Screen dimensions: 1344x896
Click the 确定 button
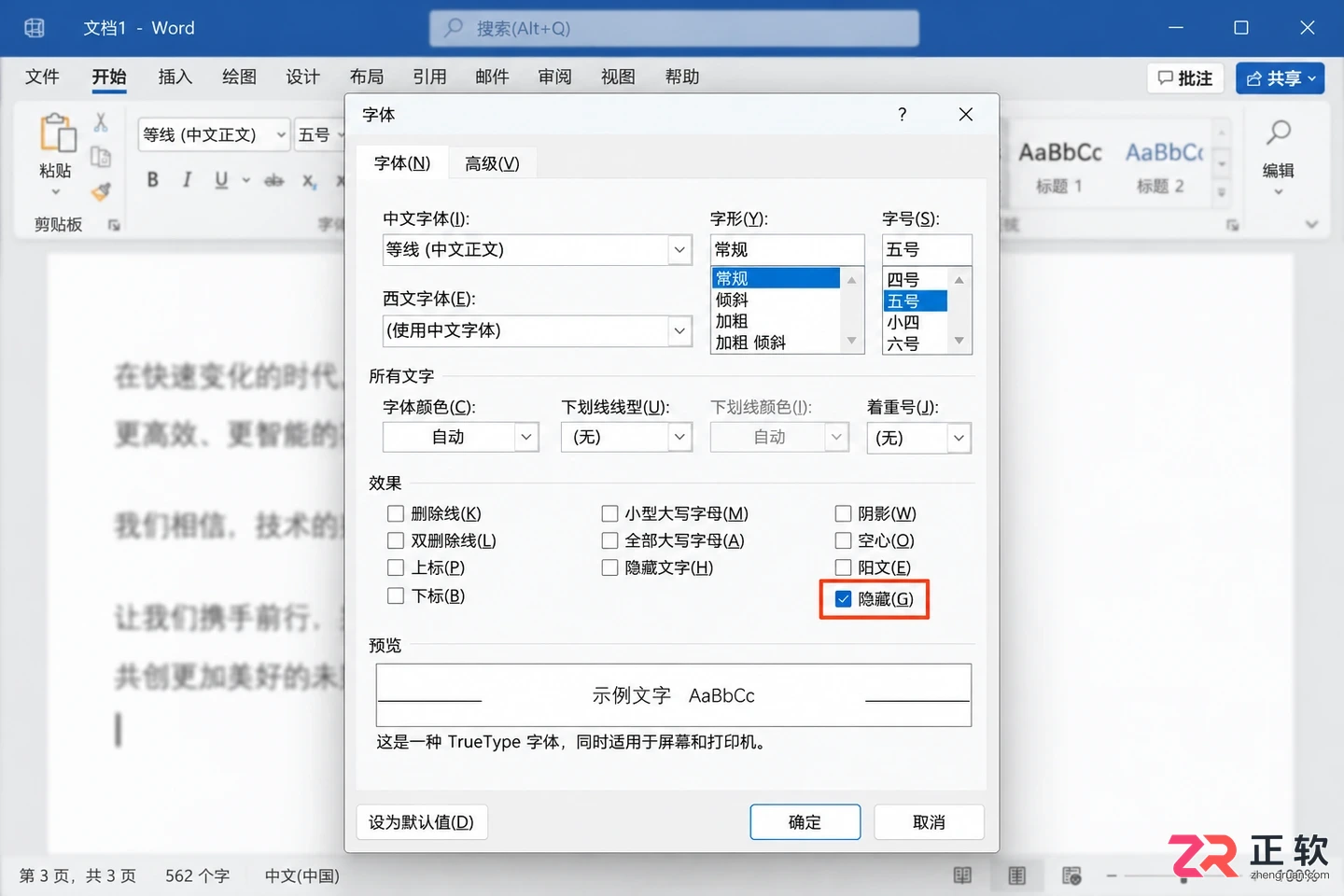[805, 822]
